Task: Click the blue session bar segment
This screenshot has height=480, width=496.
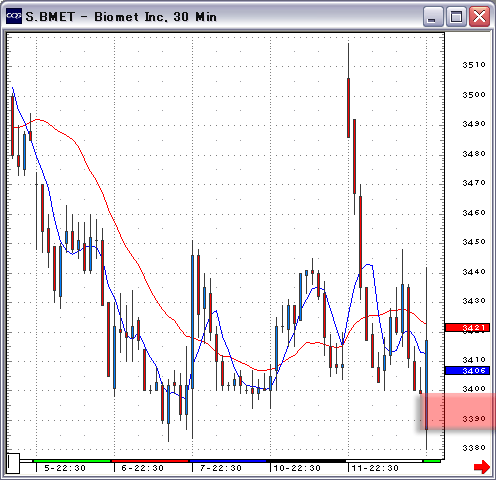Action: coord(228,461)
